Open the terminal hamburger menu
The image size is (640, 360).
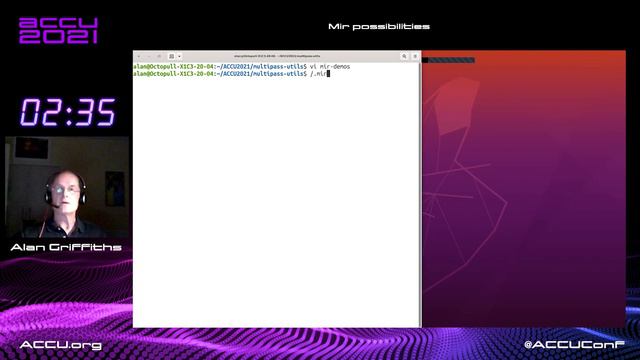[x=415, y=56]
